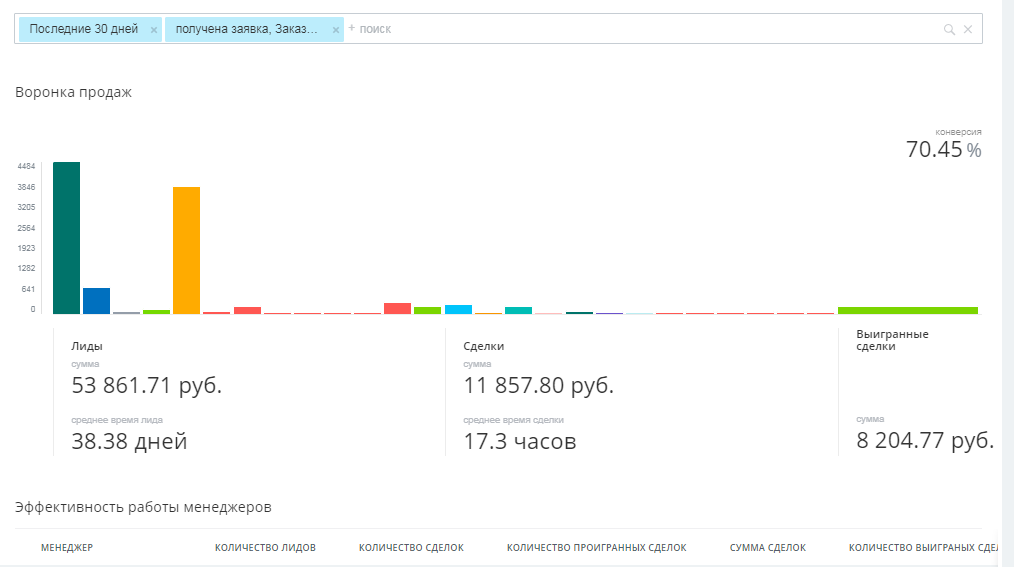The width and height of the screenshot is (1014, 567).
Task: Select the light blue bar in the chart
Action: 458,309
